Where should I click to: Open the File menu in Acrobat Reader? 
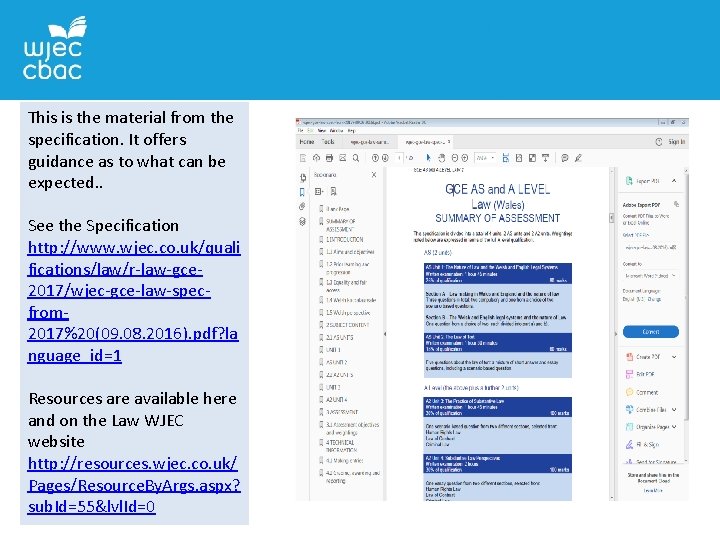tap(300, 131)
